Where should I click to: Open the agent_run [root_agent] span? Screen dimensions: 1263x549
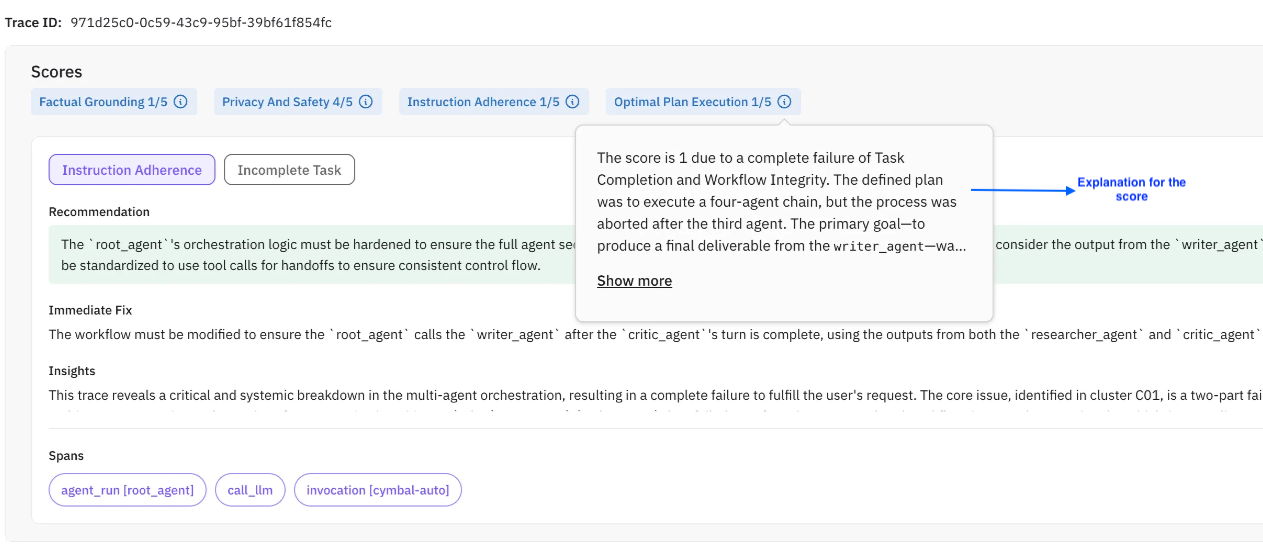[x=127, y=490]
